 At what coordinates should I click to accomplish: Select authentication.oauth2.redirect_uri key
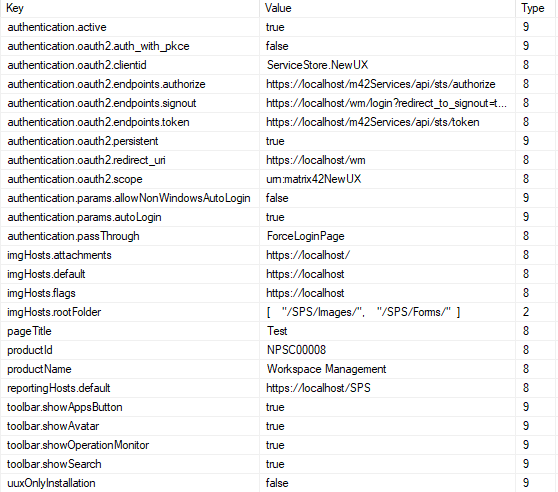86,160
